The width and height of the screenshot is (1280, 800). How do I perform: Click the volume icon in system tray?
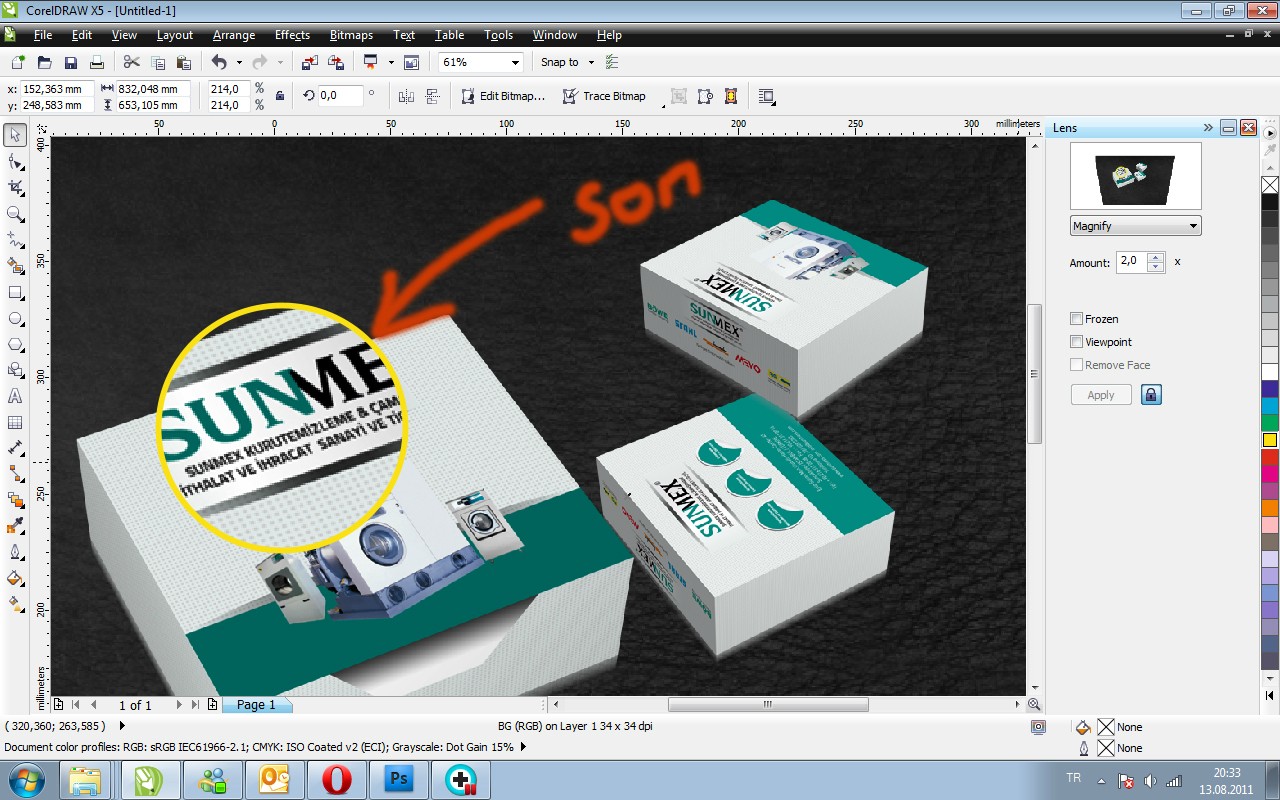pos(1150,780)
